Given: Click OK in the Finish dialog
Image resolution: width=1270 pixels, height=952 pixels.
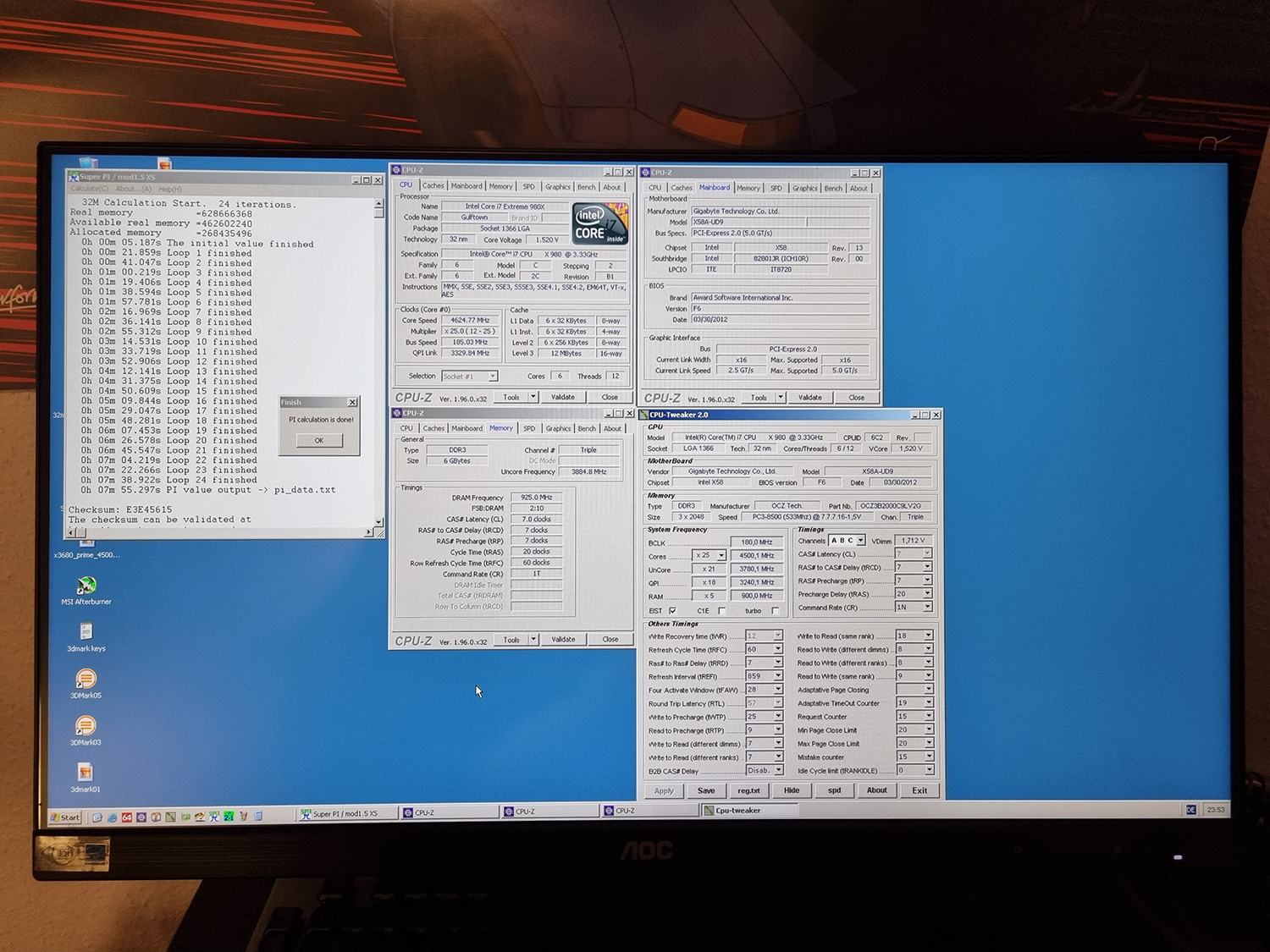Looking at the screenshot, I should coord(319,440).
